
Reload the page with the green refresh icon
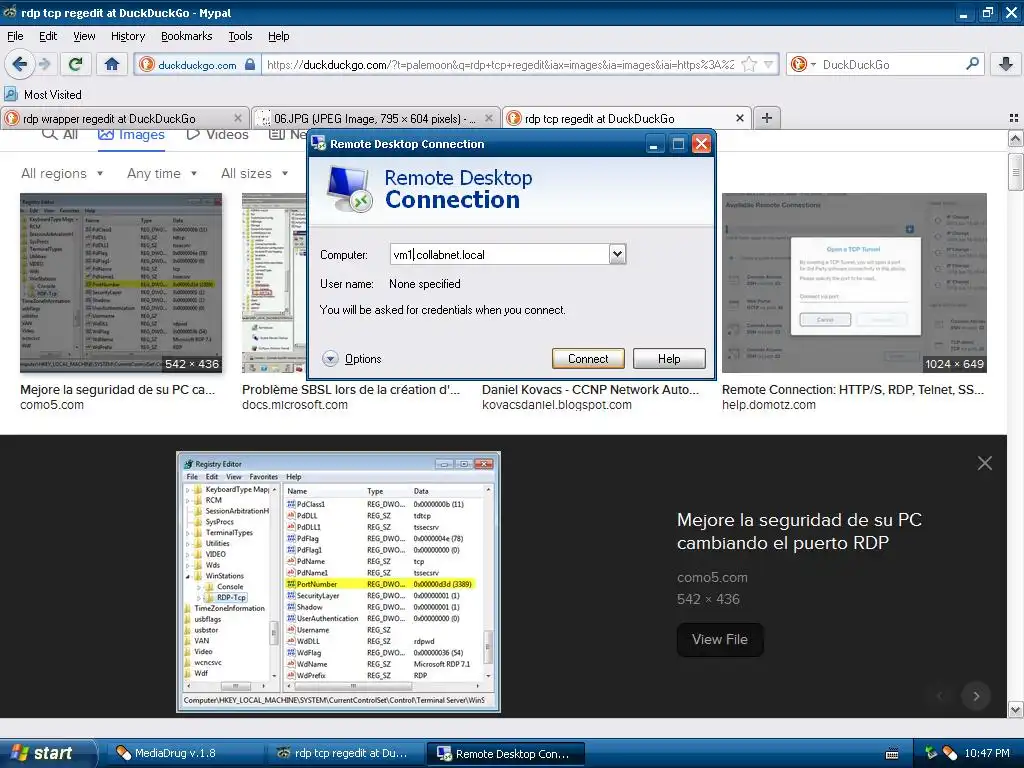coord(76,64)
